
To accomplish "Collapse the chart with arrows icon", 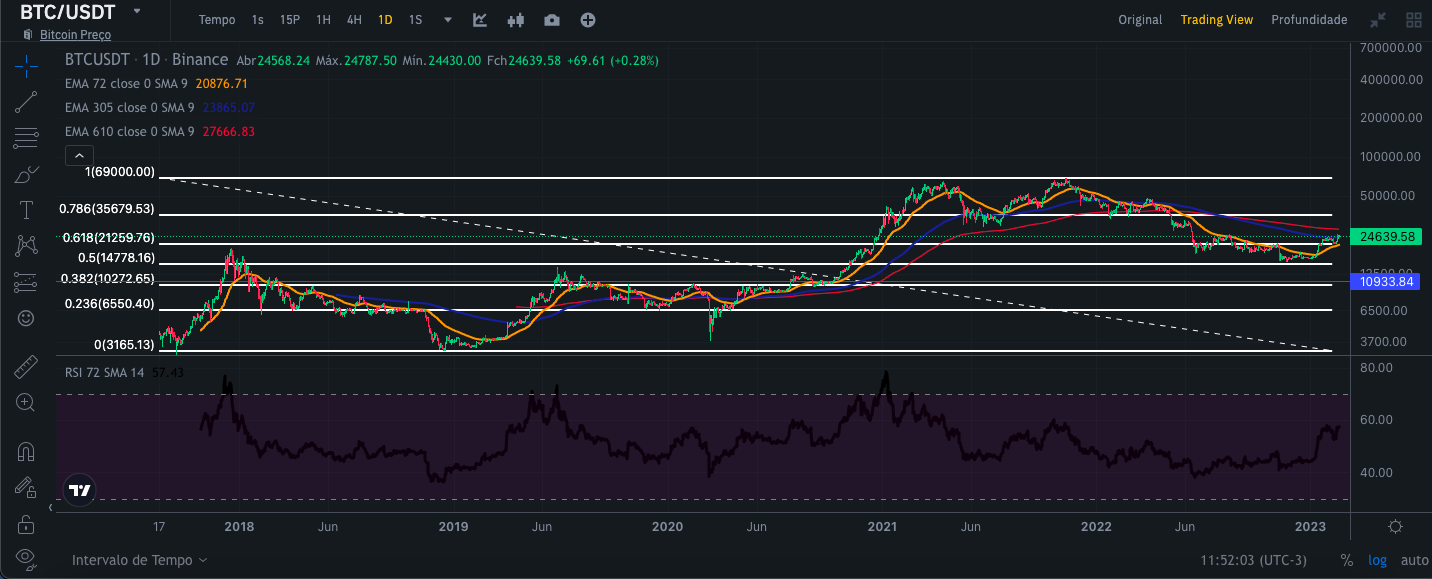I will tap(1378, 20).
